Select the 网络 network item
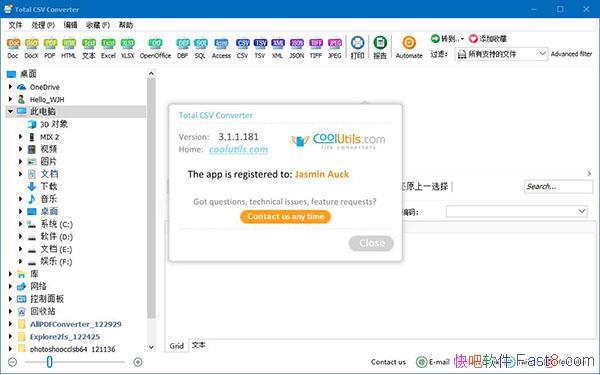The width and height of the screenshot is (600, 375). (x=32, y=286)
